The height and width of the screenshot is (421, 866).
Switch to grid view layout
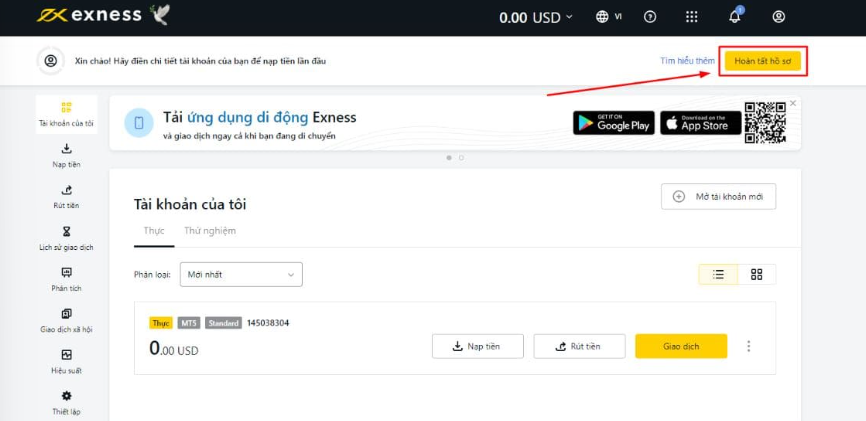pyautogui.click(x=757, y=274)
